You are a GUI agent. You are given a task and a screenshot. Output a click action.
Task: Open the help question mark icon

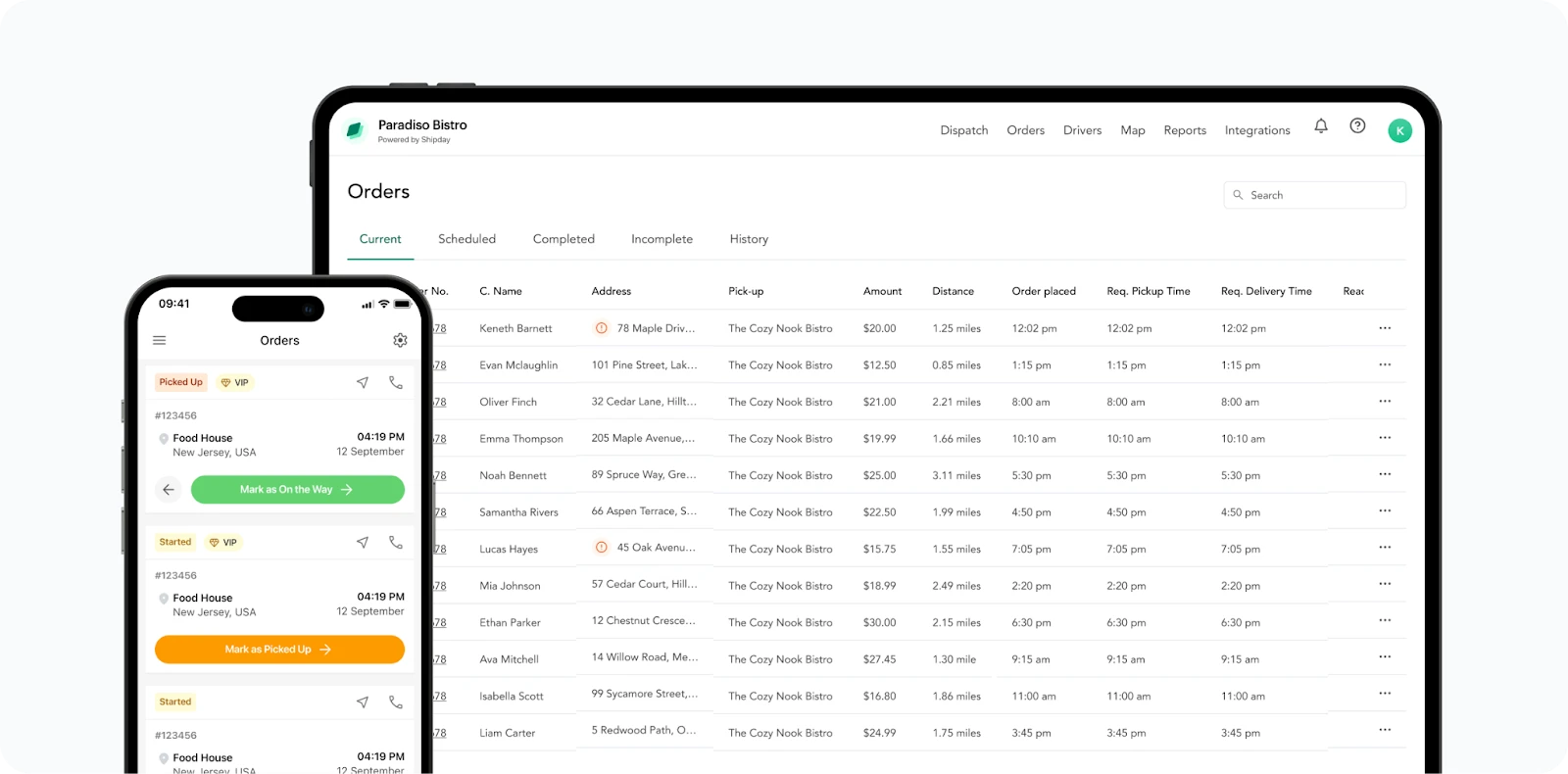[x=1357, y=125]
